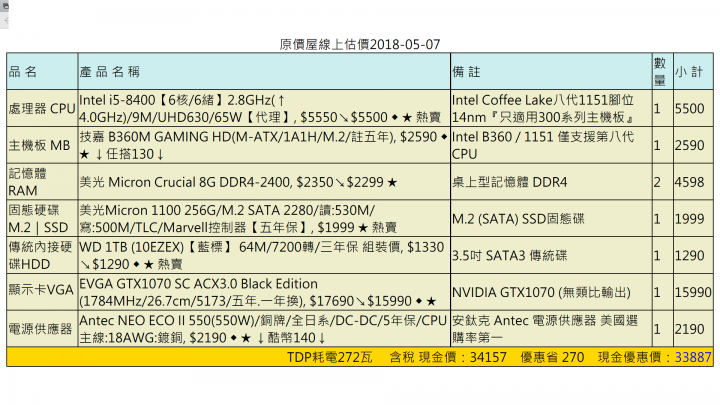Click the 數量 column header
The image size is (720, 405).
pos(663,71)
